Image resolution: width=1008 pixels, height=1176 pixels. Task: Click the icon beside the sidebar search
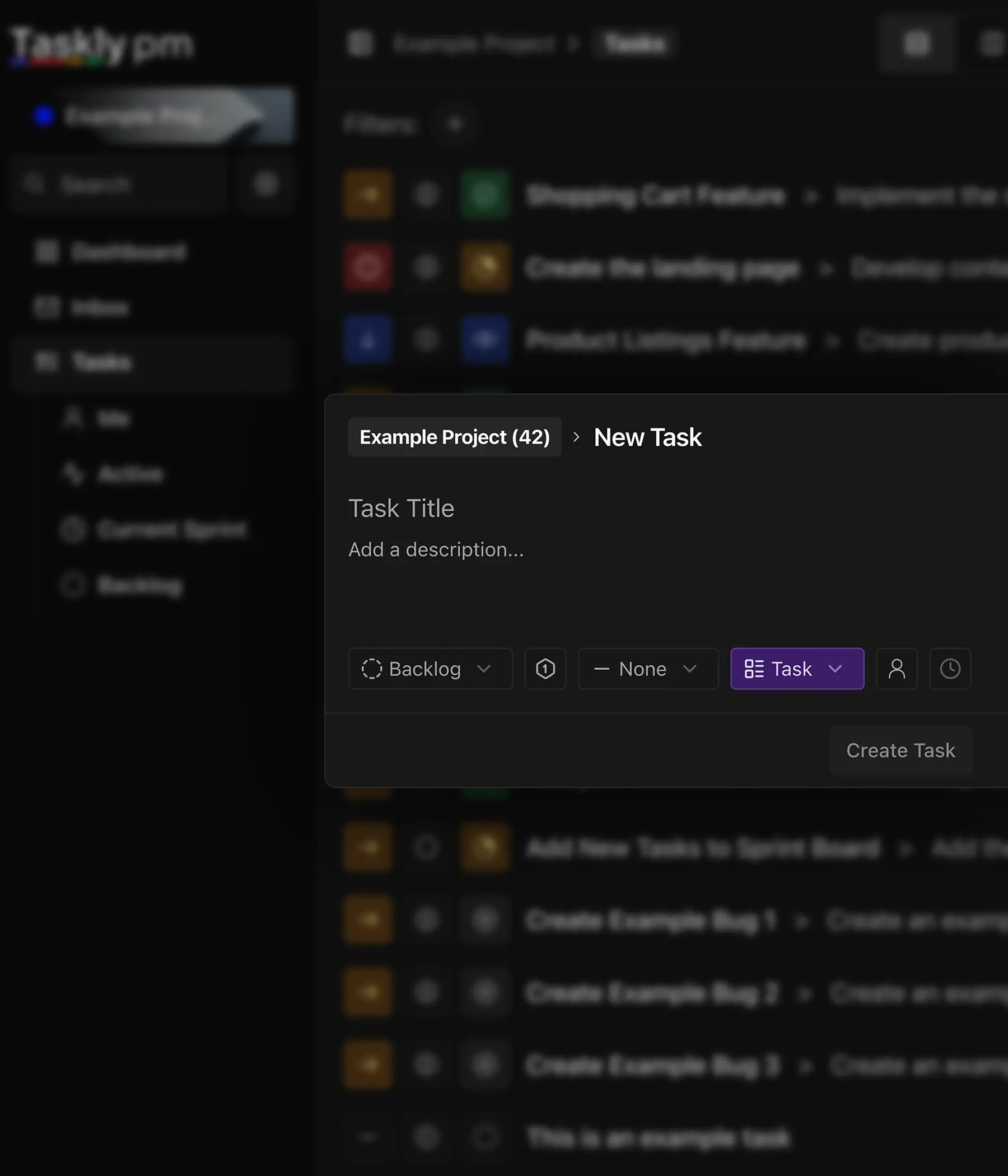[x=265, y=184]
